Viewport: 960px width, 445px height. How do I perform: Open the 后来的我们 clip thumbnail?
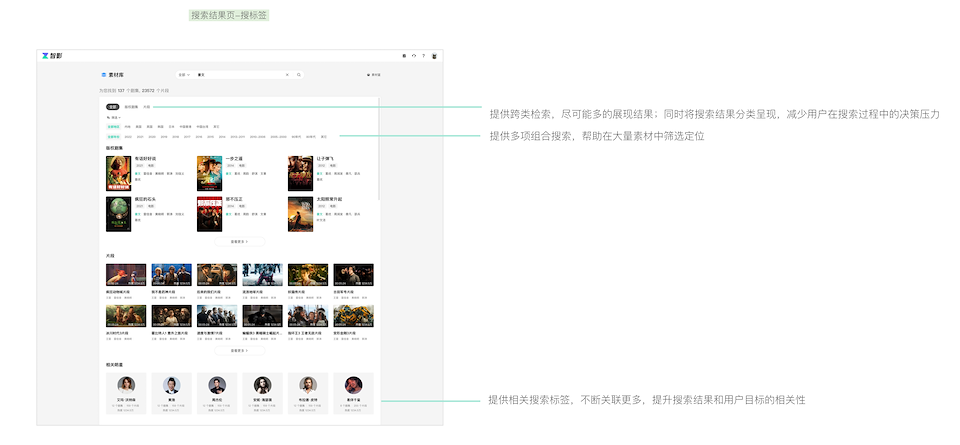tap(217, 275)
